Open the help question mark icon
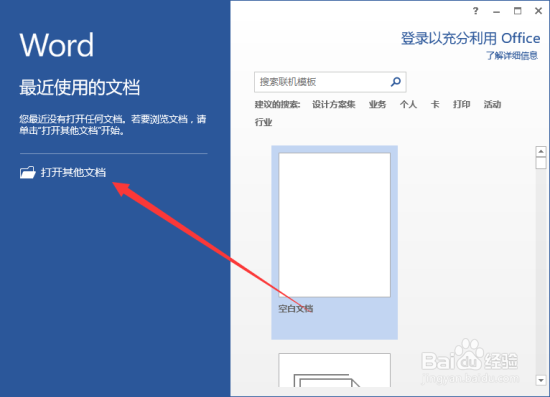The width and height of the screenshot is (550, 397). coord(475,11)
